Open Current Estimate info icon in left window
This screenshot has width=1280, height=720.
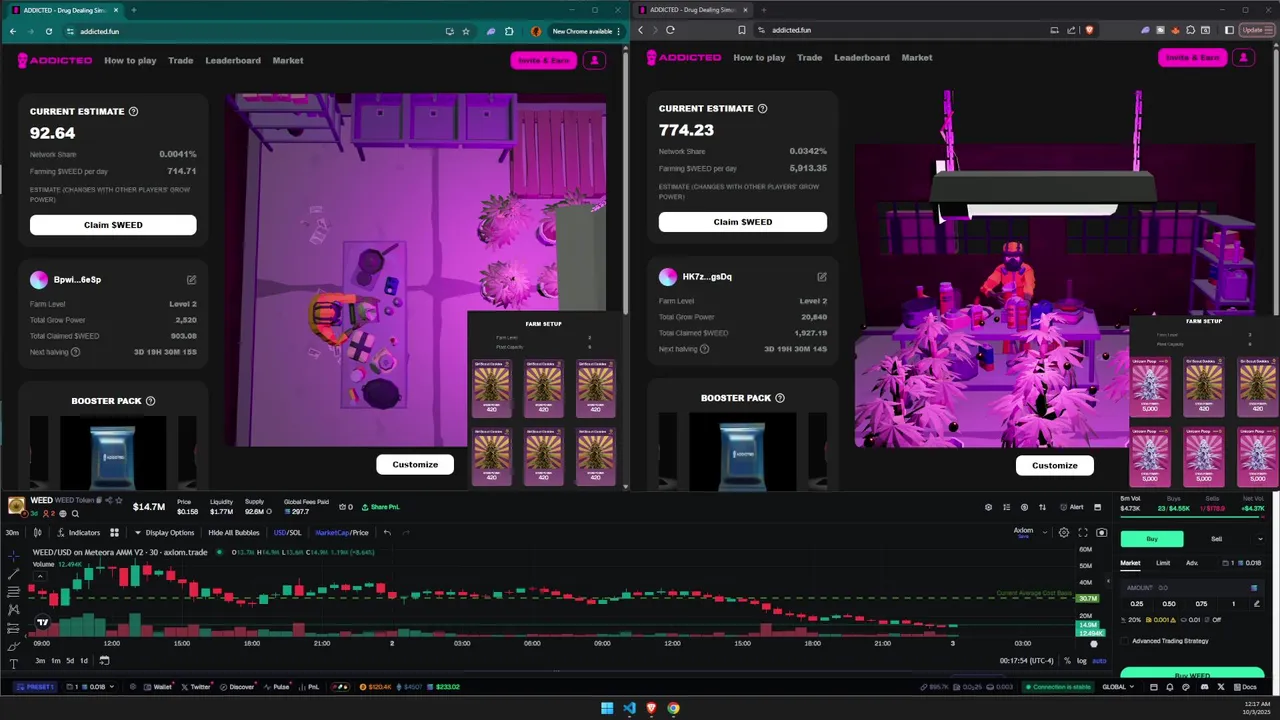[x=134, y=112]
